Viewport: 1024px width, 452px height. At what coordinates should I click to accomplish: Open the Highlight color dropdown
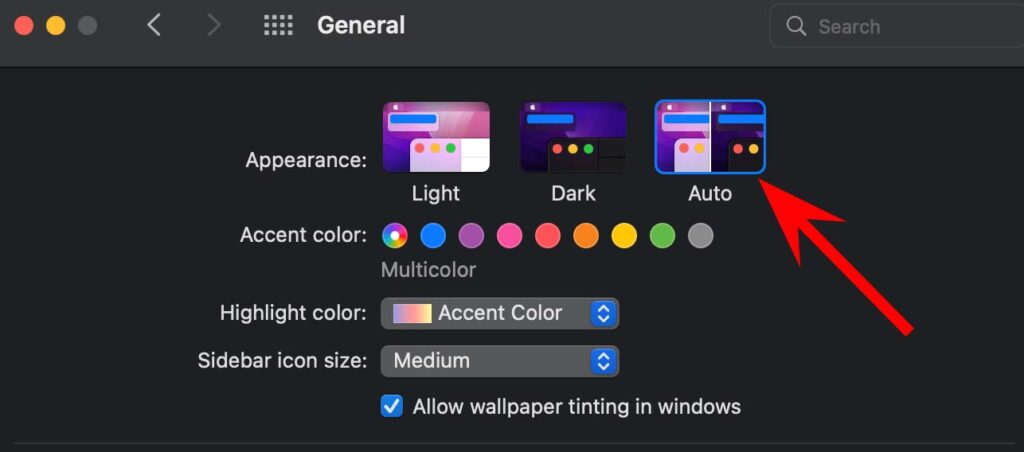point(500,313)
